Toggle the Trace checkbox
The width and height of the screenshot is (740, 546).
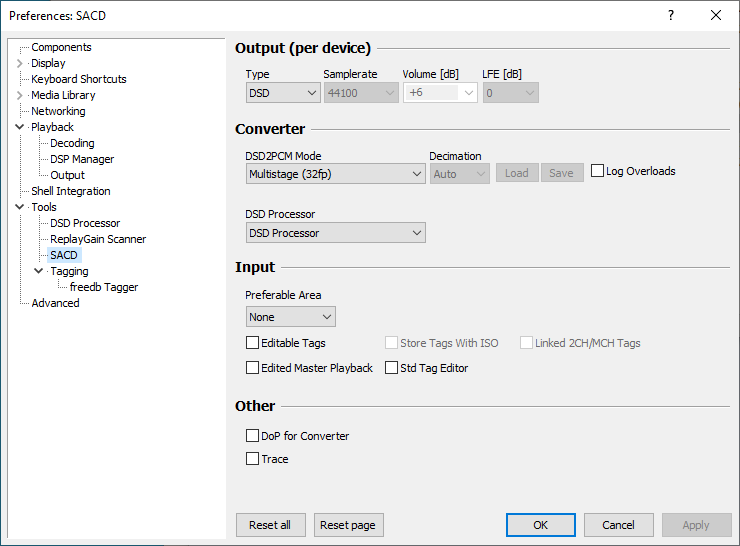point(253,459)
